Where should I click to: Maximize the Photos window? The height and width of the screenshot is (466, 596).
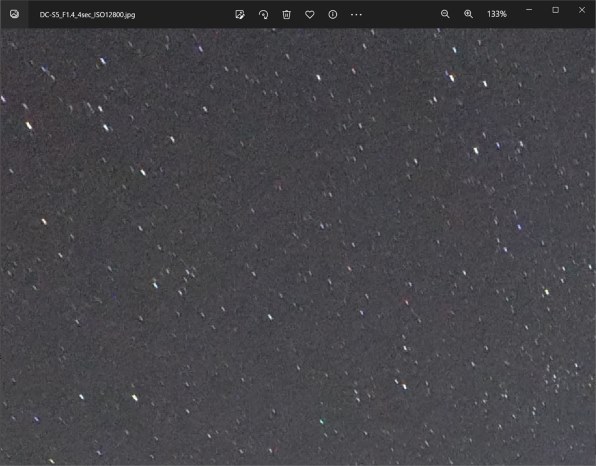pos(555,10)
